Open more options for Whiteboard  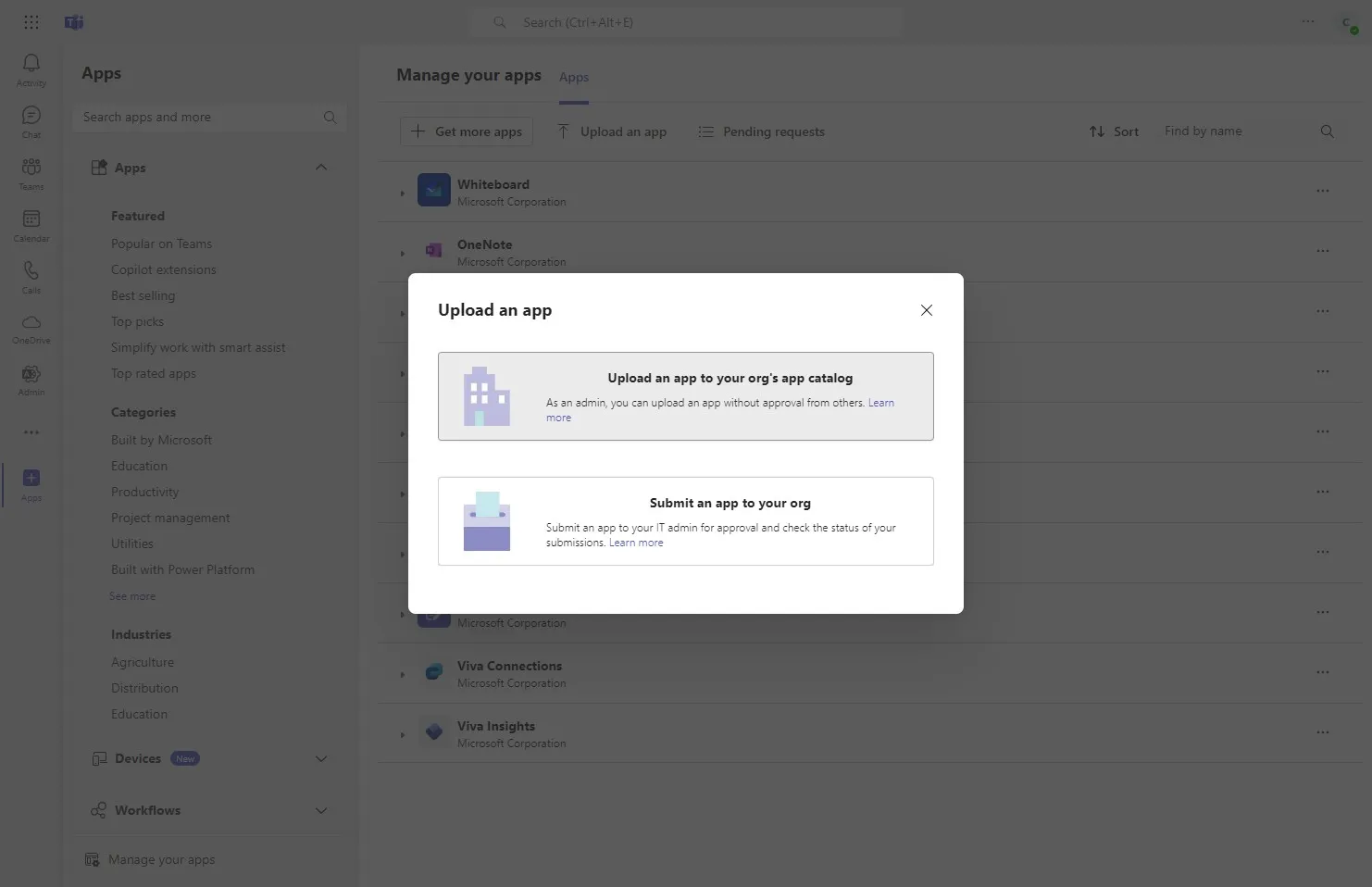(1323, 191)
